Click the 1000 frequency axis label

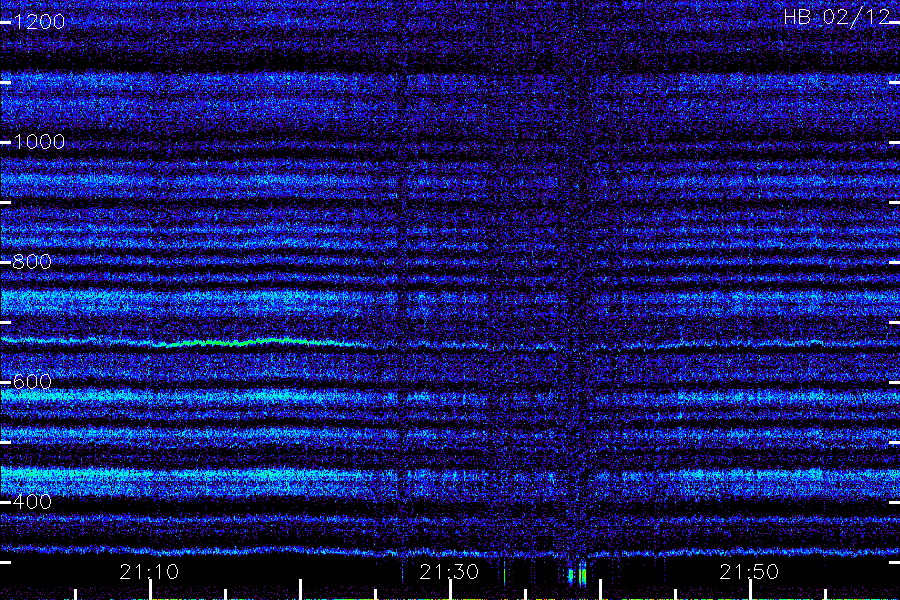click(x=39, y=142)
